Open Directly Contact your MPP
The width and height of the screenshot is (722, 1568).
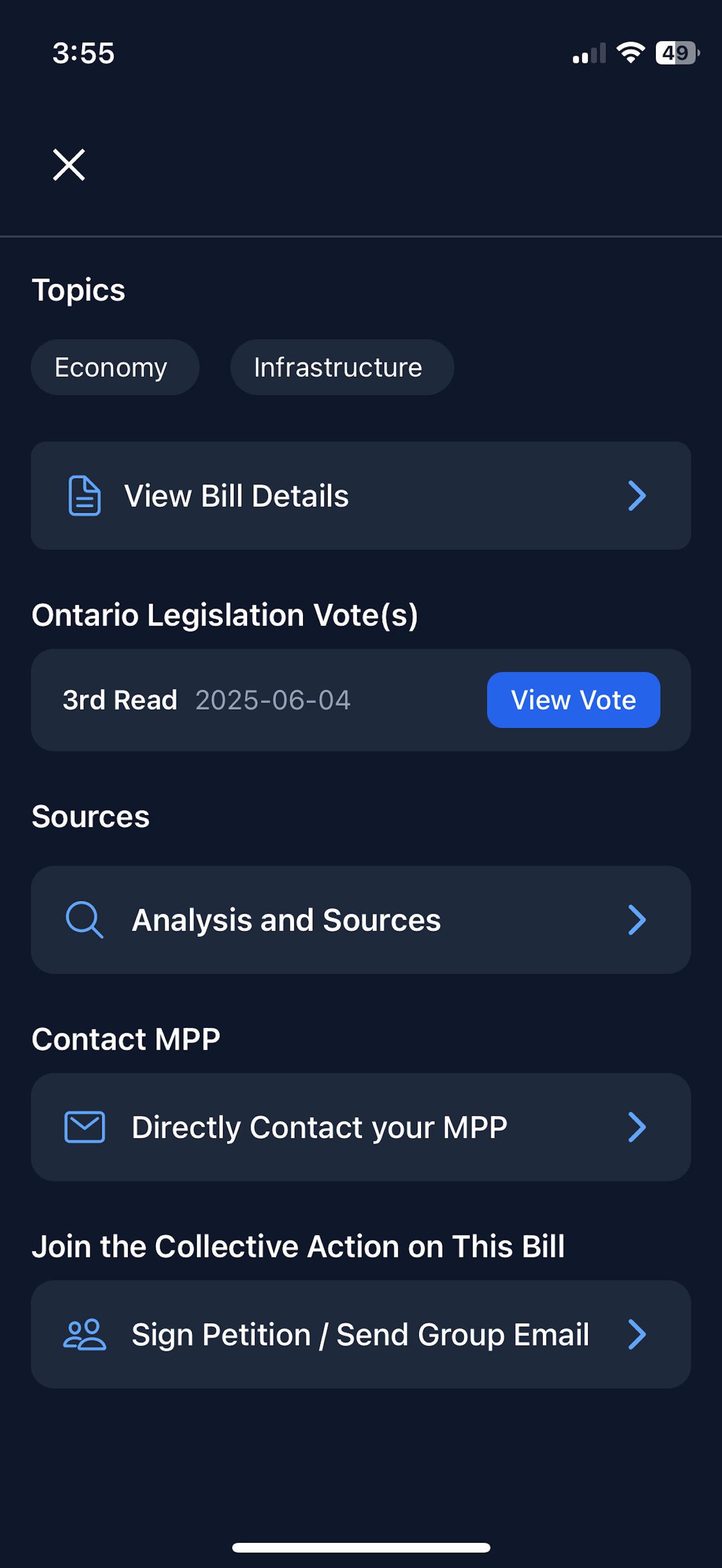pos(319,1127)
